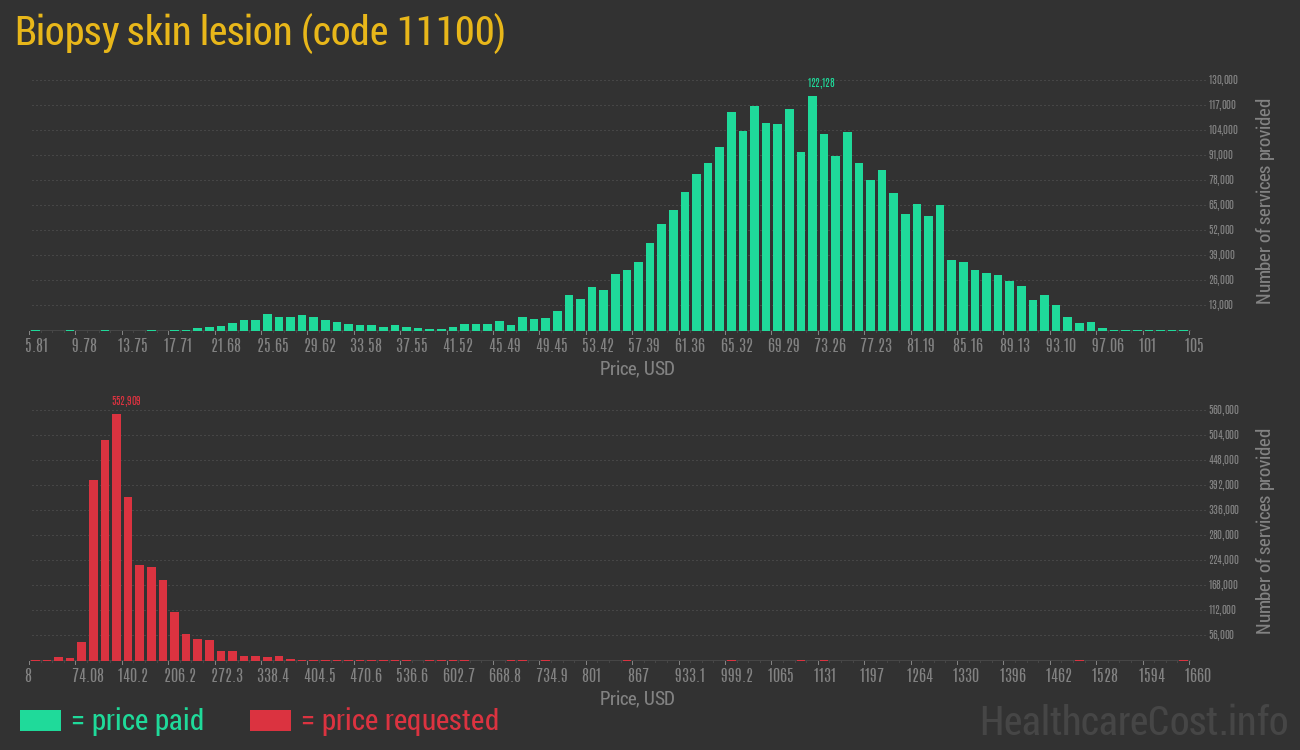Click the chart title 'Biopsy skin lesion (code 11100)'
This screenshot has height=750, width=1300.
pos(260,32)
